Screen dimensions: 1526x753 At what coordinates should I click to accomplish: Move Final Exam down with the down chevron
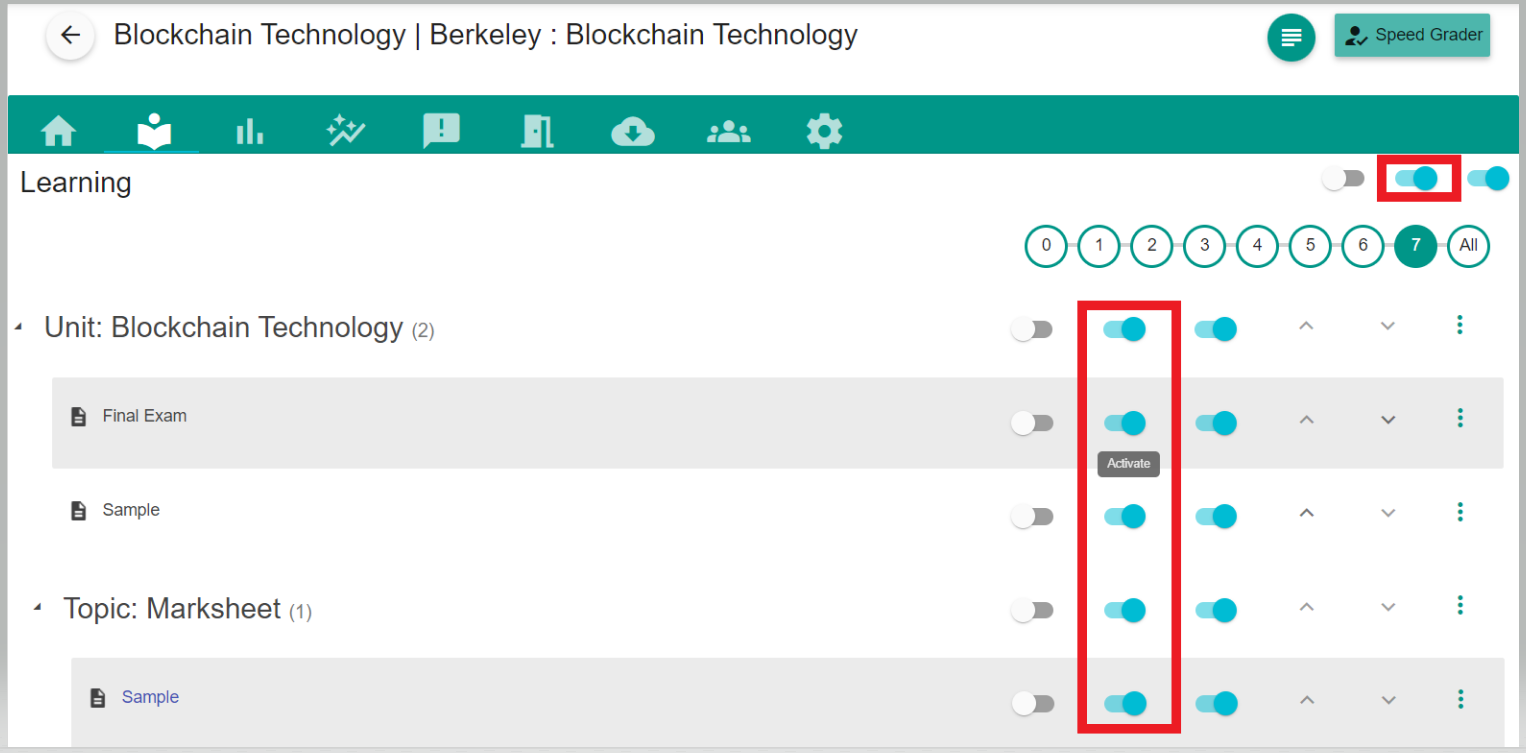click(x=1387, y=420)
